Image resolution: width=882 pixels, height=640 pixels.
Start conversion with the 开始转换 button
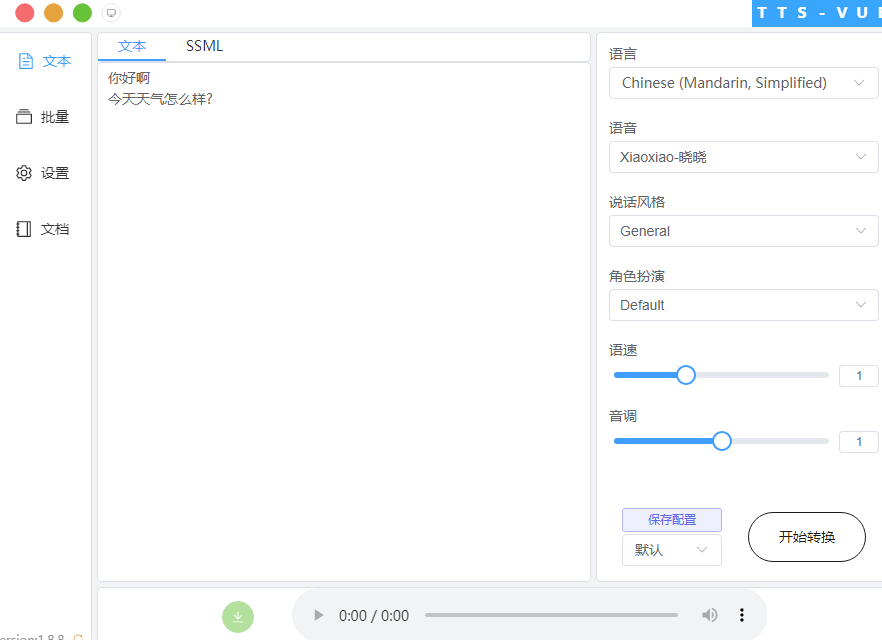pos(806,537)
